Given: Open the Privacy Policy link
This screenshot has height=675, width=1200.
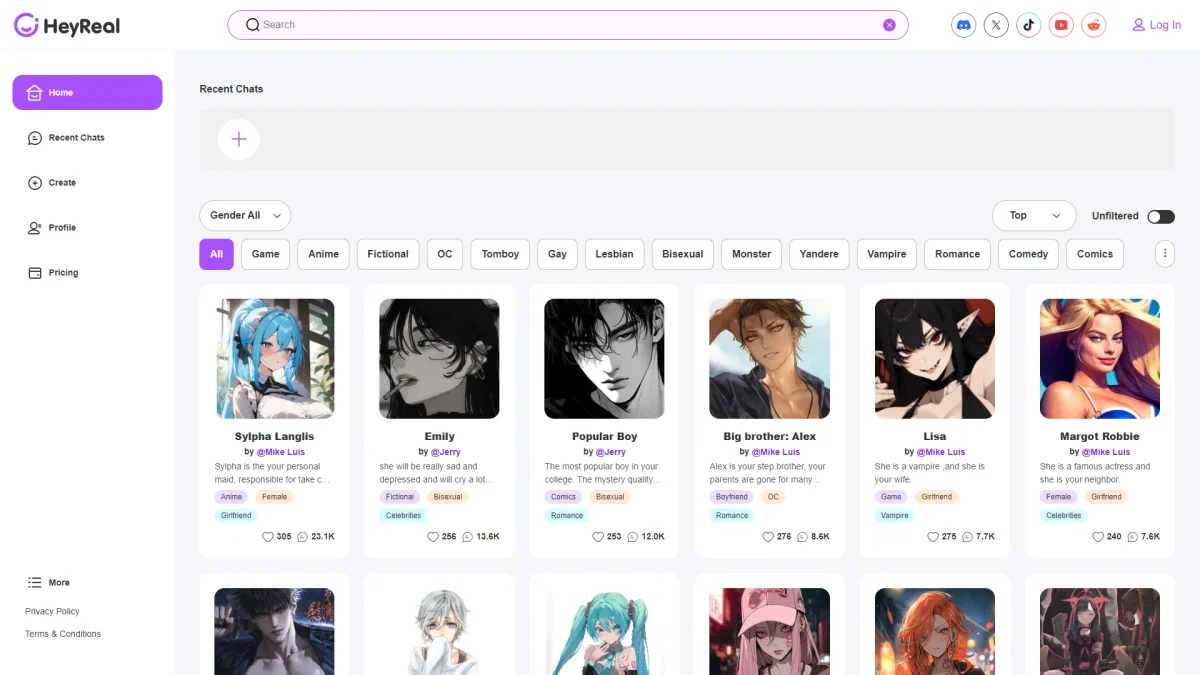Looking at the screenshot, I should coord(52,611).
